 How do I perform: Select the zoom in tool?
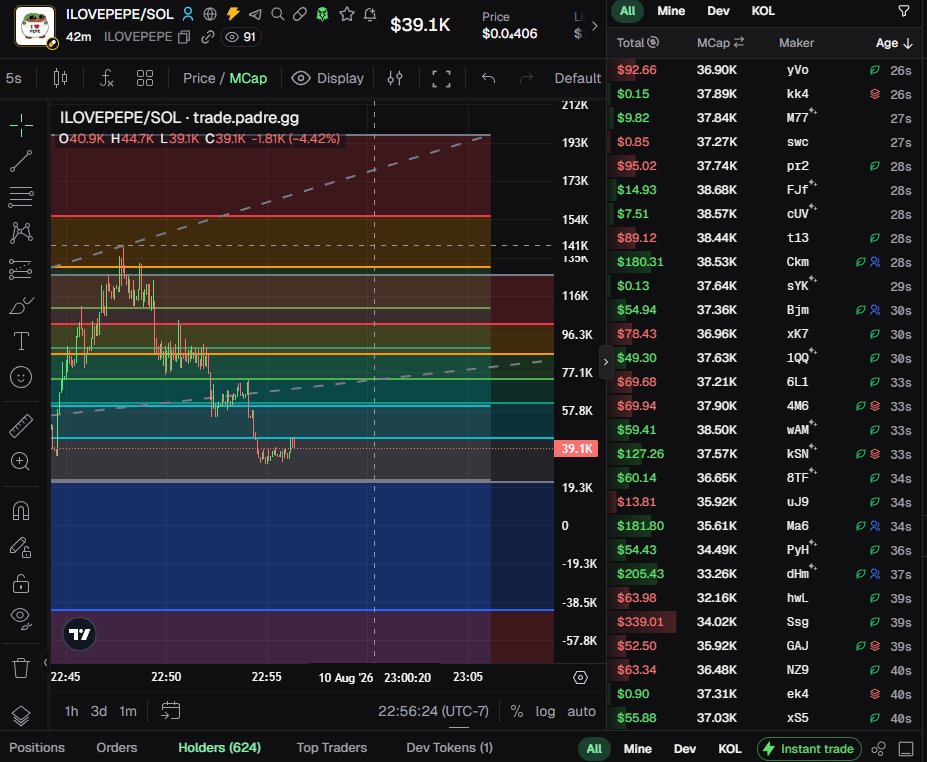pyautogui.click(x=21, y=461)
